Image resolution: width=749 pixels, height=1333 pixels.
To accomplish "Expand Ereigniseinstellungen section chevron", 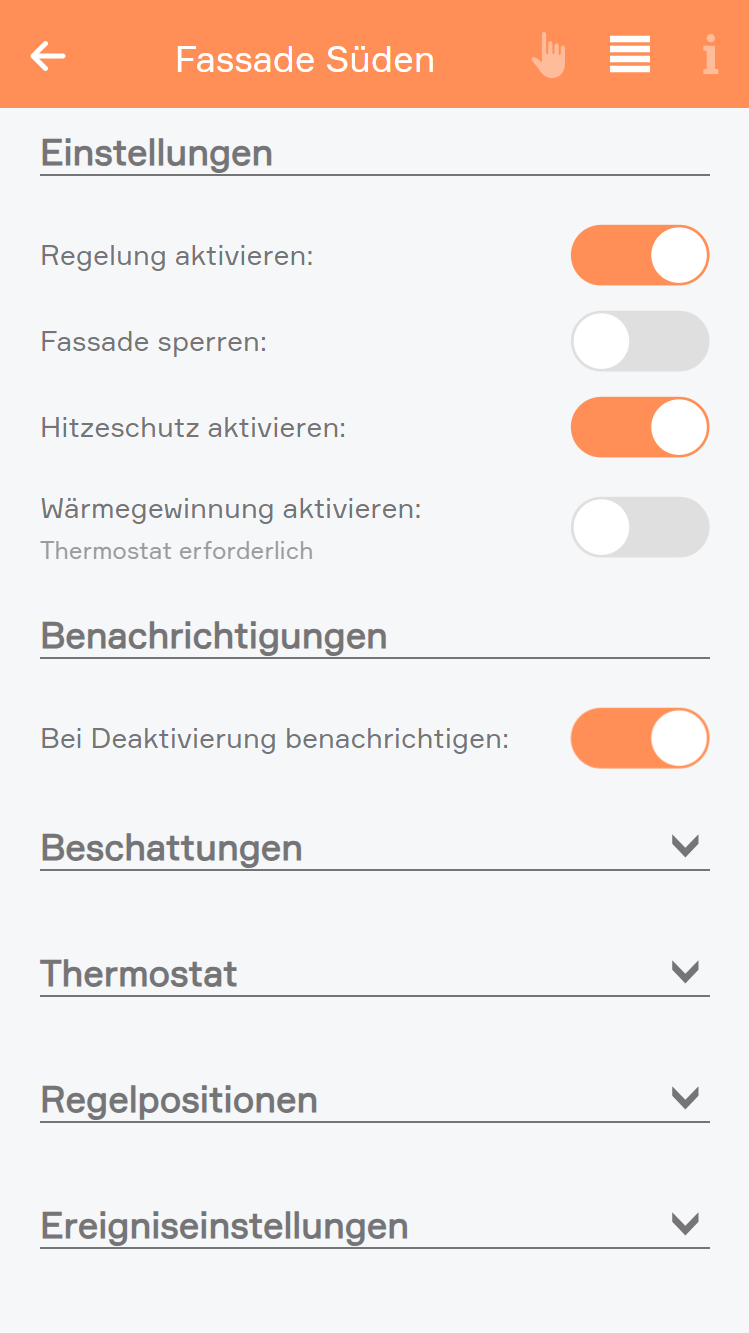I will [685, 1224].
